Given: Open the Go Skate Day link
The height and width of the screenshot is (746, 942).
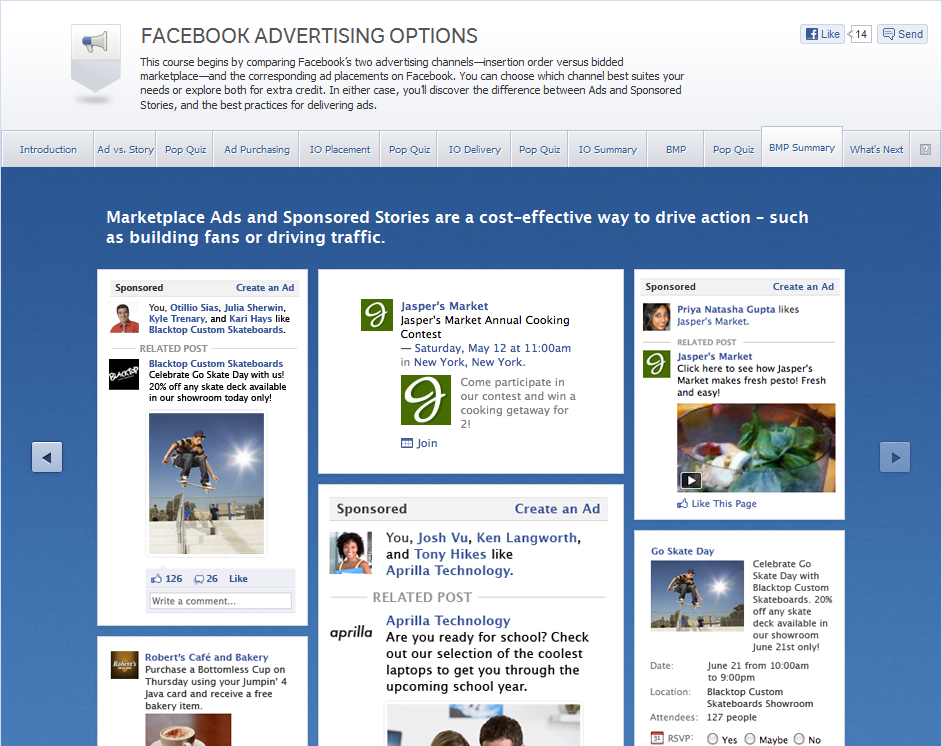Looking at the screenshot, I should point(682,551).
